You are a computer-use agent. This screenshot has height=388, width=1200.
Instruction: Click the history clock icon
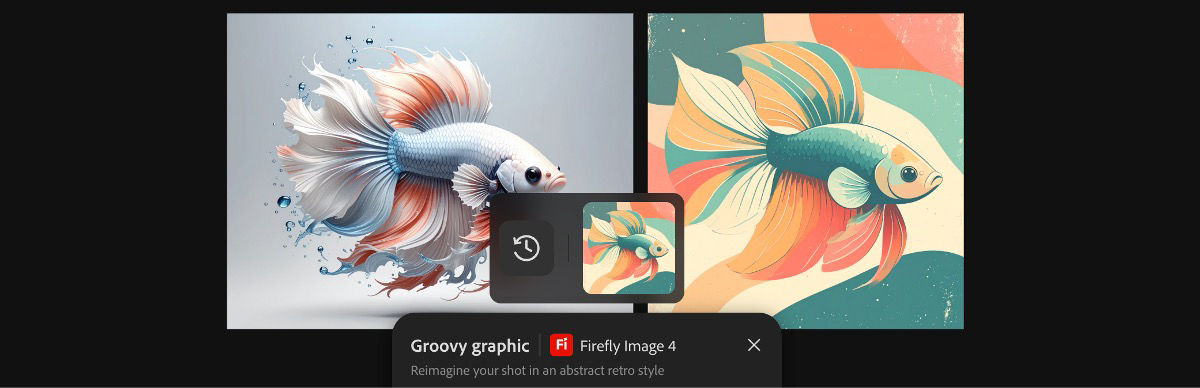pos(526,248)
